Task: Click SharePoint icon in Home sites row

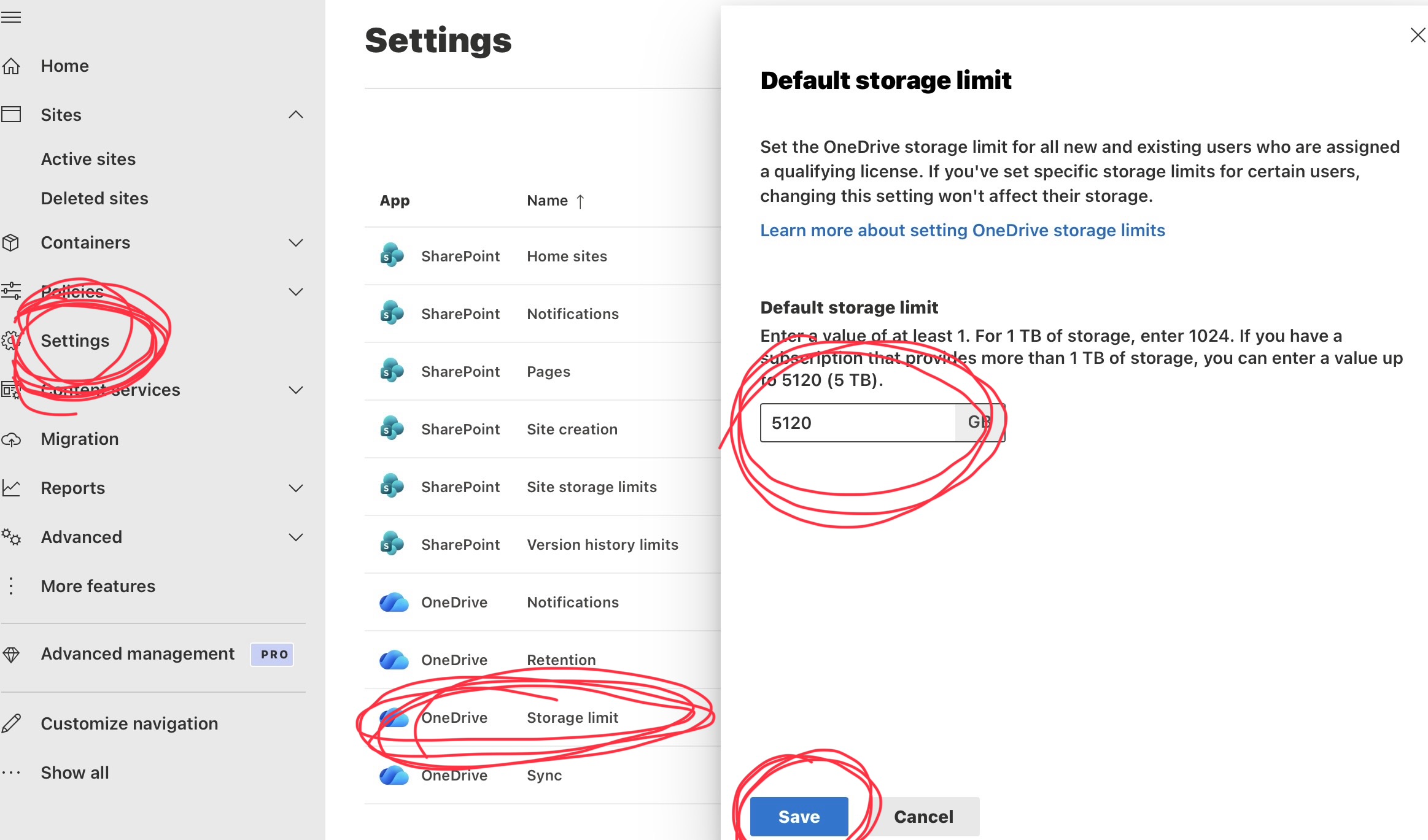Action: 392,256
